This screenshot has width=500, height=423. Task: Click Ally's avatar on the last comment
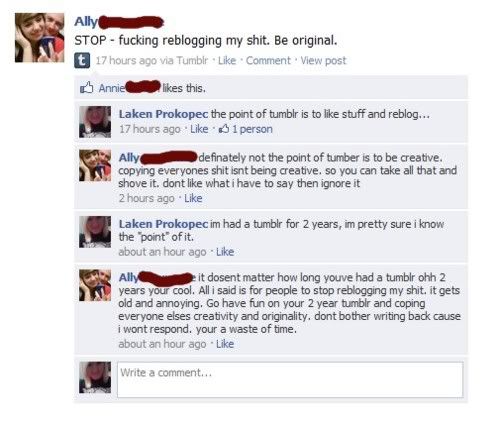click(95, 285)
